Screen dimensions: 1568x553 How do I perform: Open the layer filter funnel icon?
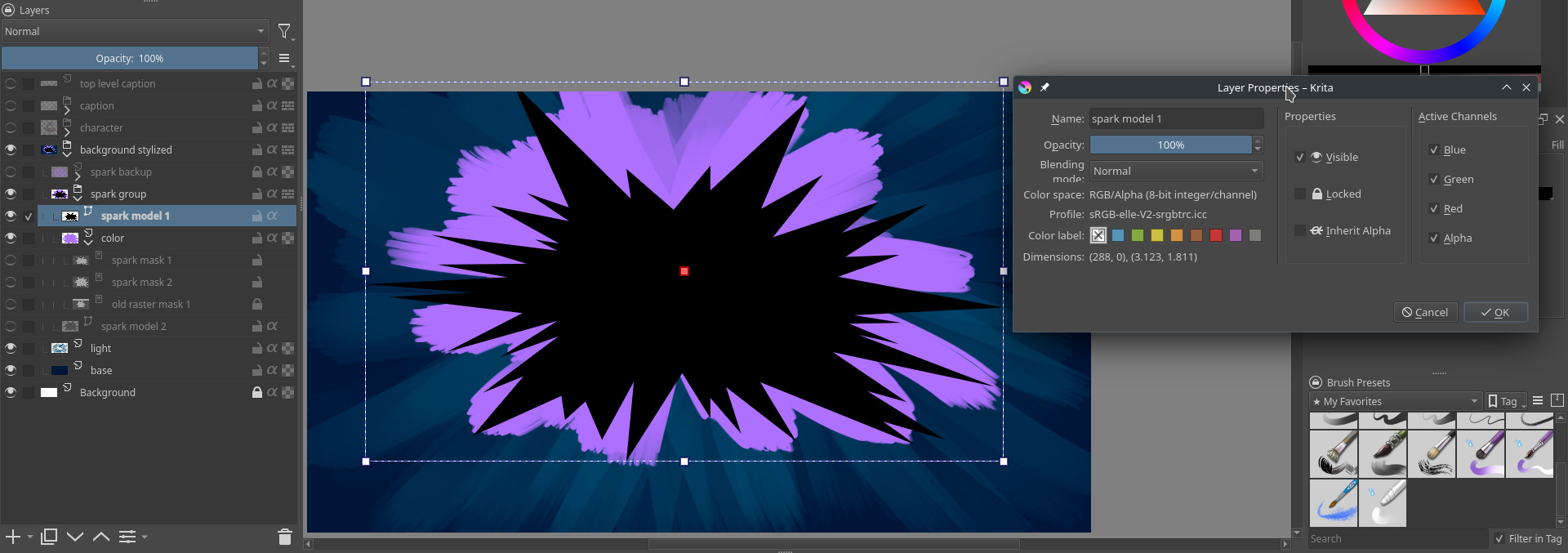[x=284, y=32]
